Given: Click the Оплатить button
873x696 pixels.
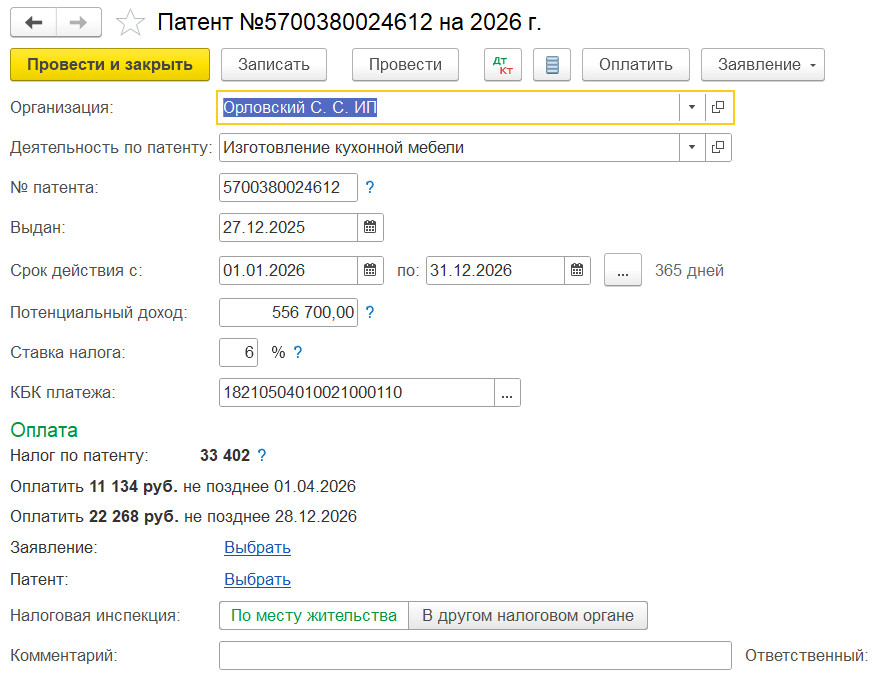Looking at the screenshot, I should click(636, 65).
